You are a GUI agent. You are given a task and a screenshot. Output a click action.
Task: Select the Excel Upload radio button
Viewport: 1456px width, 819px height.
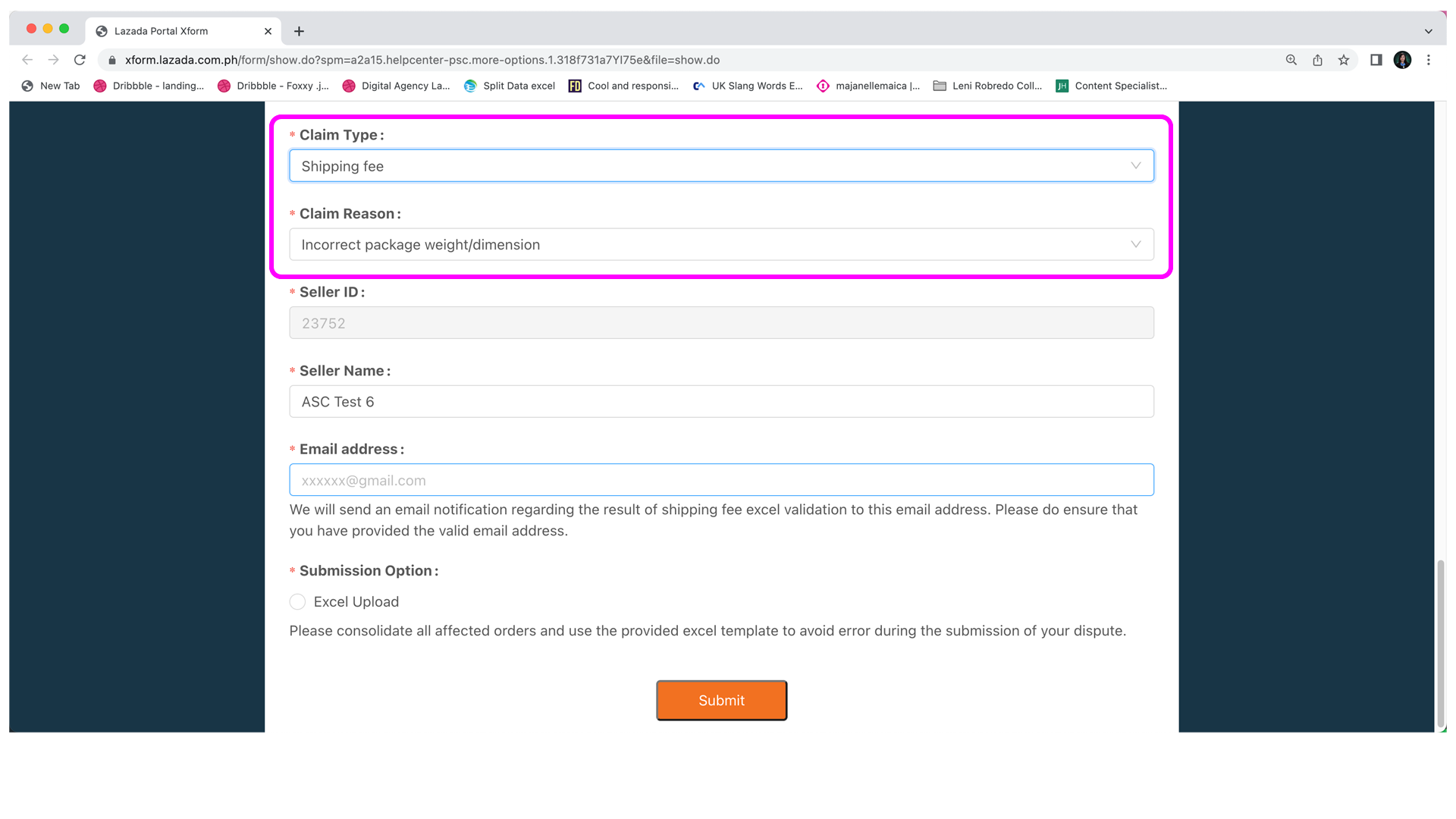(x=297, y=601)
